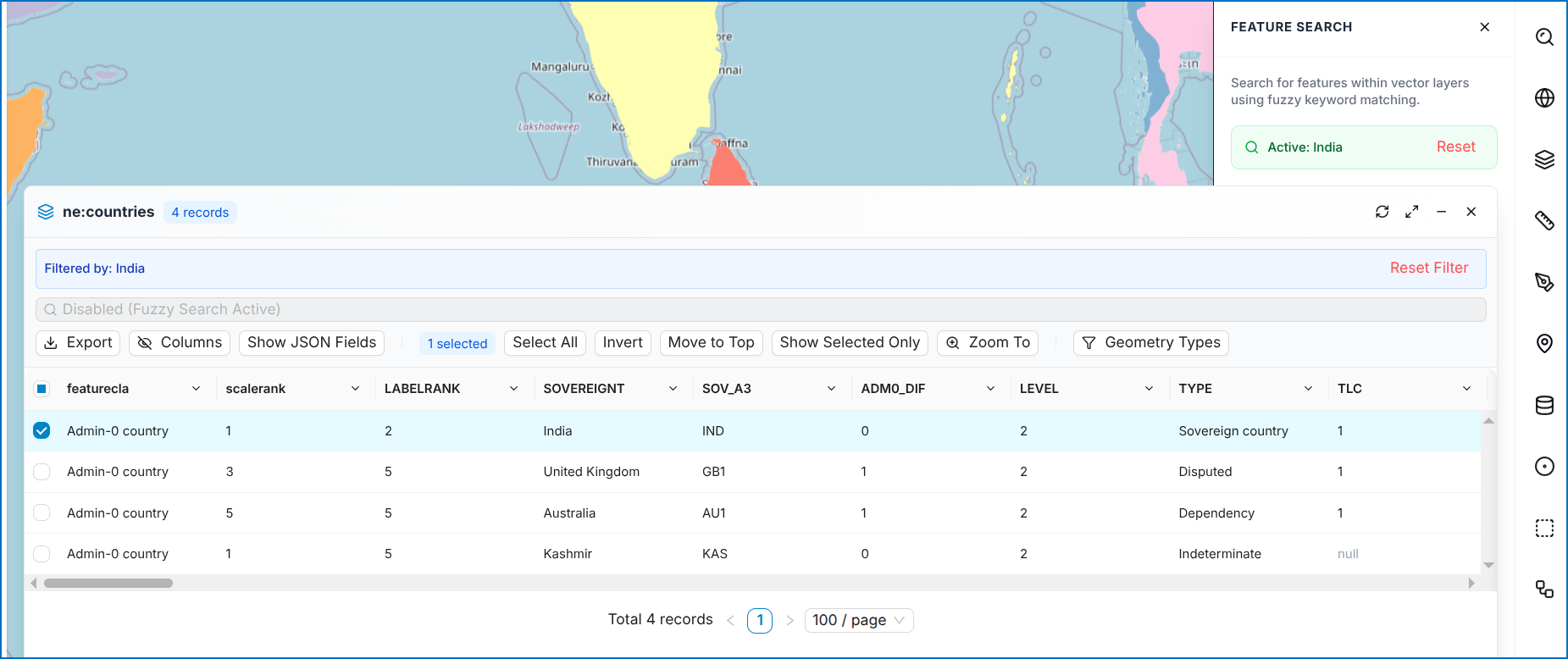The width and height of the screenshot is (1568, 659).
Task: Minimize the ne:countries table panel
Action: click(x=1441, y=212)
